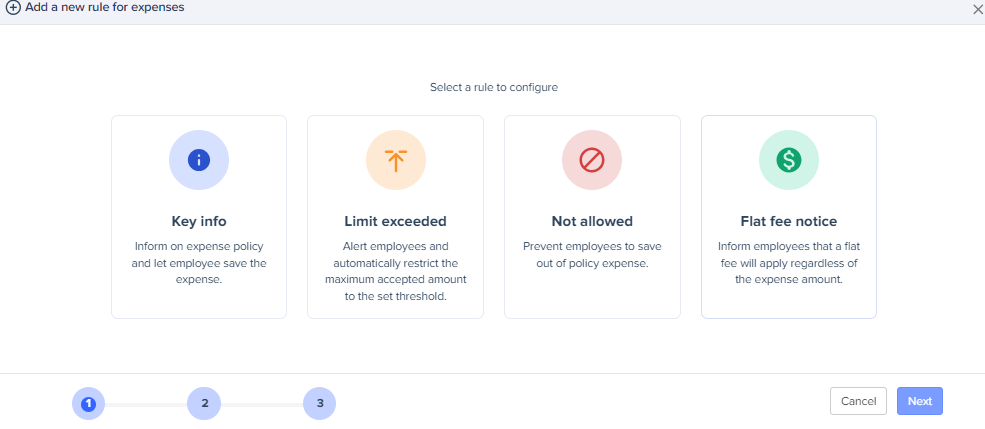
Task: Choose the Not allowed rule title
Action: coord(592,221)
